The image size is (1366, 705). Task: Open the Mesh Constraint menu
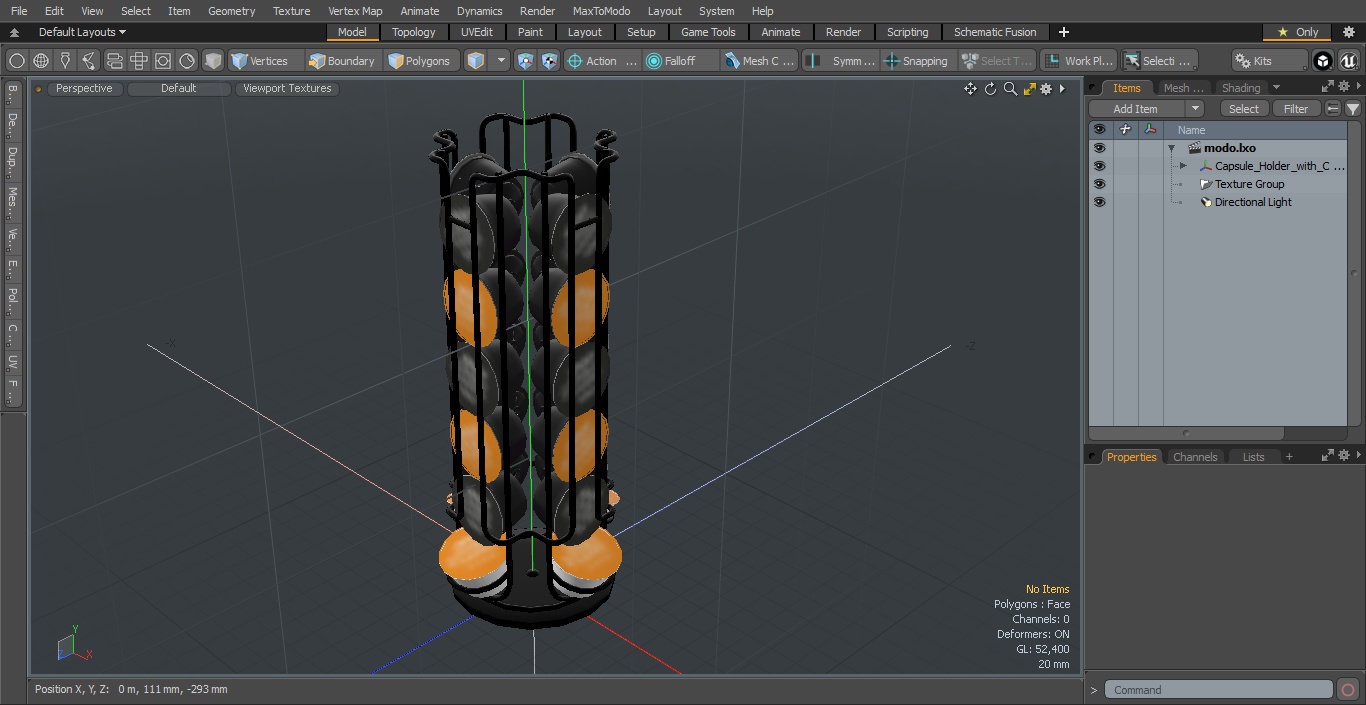760,61
